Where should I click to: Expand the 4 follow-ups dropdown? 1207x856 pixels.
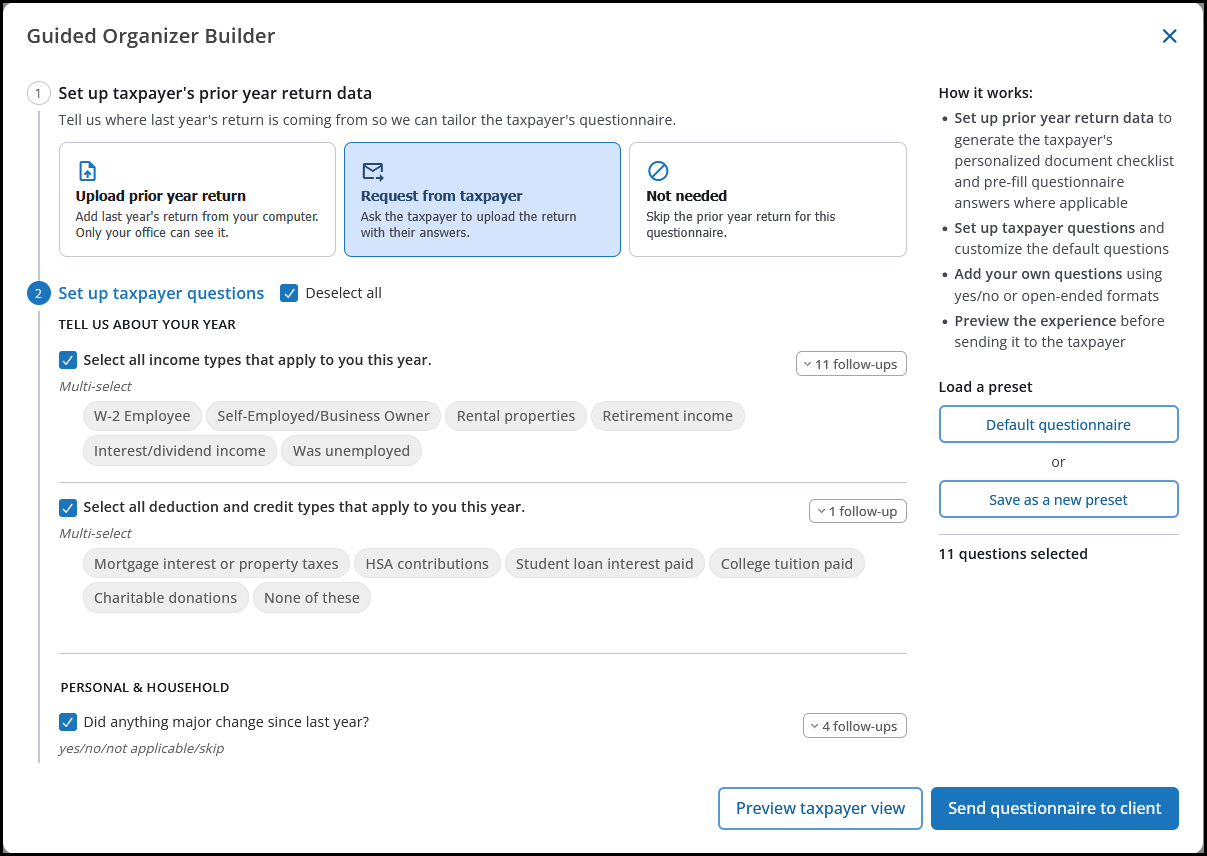(x=855, y=726)
